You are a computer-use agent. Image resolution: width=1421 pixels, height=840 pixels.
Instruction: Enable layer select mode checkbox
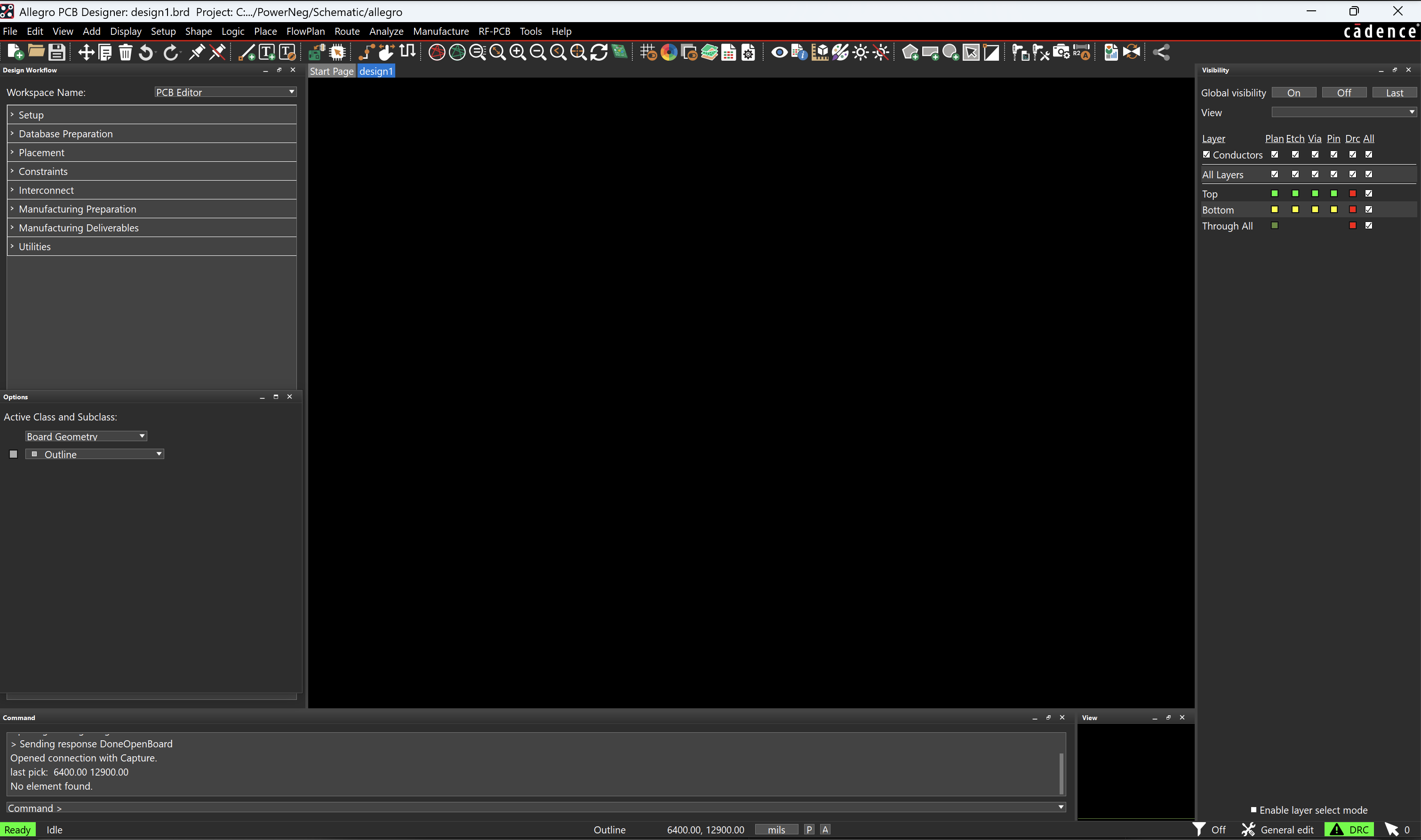click(x=1253, y=810)
